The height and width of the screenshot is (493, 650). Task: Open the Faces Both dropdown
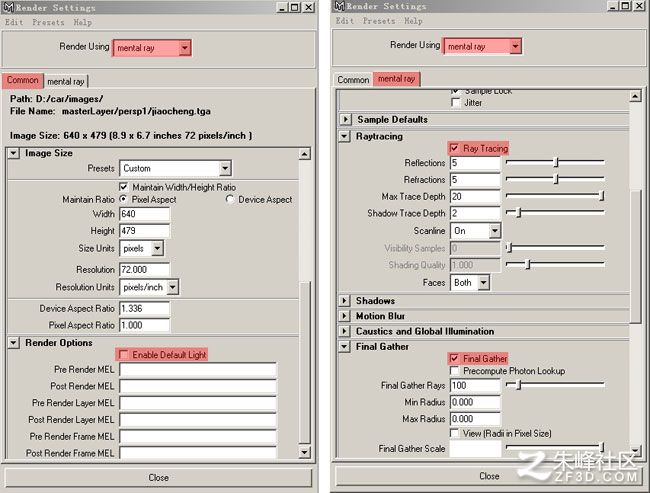(x=470, y=283)
